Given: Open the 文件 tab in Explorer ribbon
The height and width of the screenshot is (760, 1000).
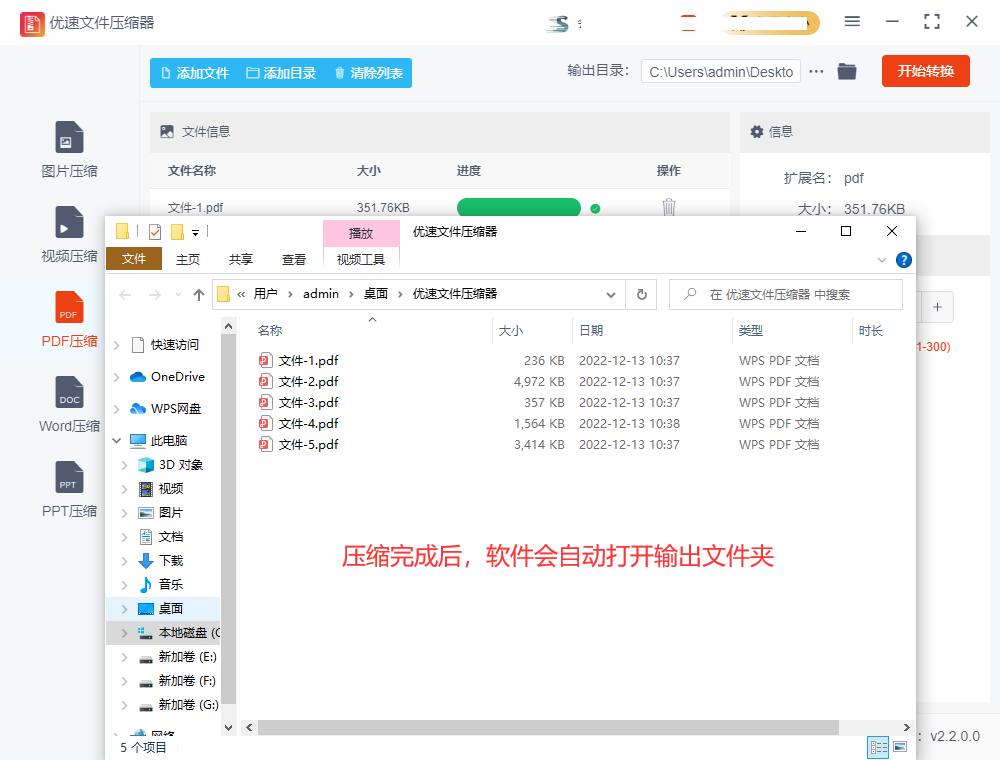Looking at the screenshot, I should [134, 259].
